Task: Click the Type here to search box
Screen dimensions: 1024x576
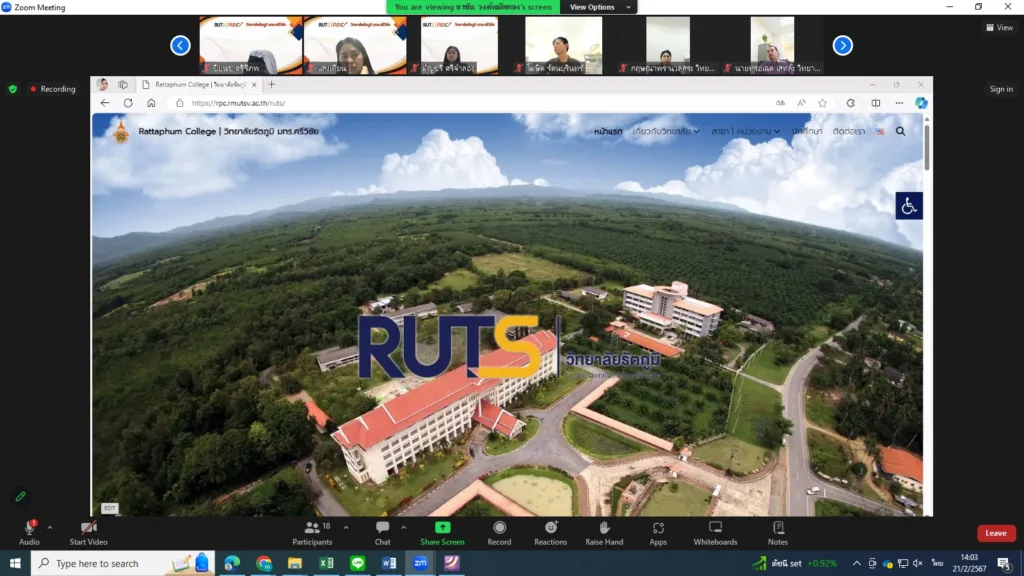Action: coord(123,563)
